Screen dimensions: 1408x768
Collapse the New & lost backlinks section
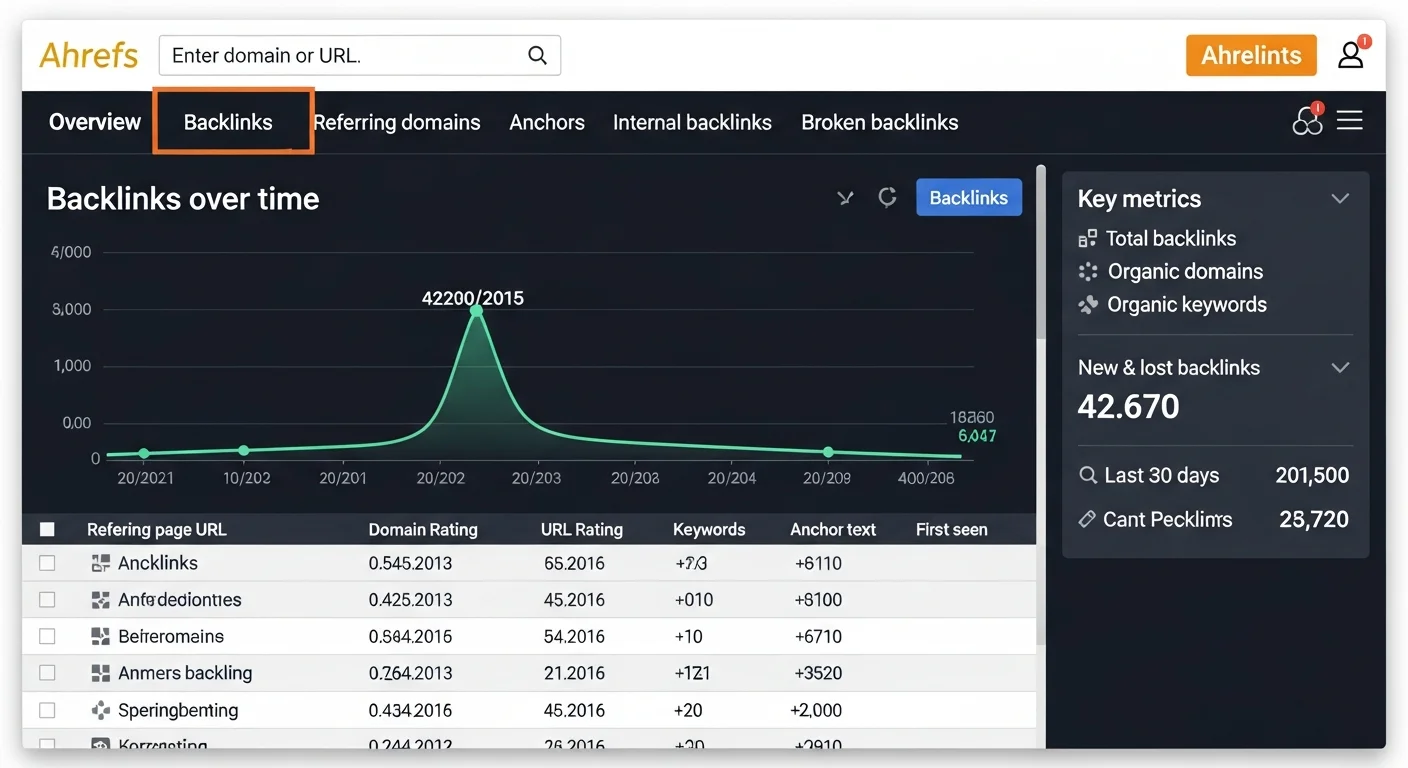click(x=1340, y=367)
